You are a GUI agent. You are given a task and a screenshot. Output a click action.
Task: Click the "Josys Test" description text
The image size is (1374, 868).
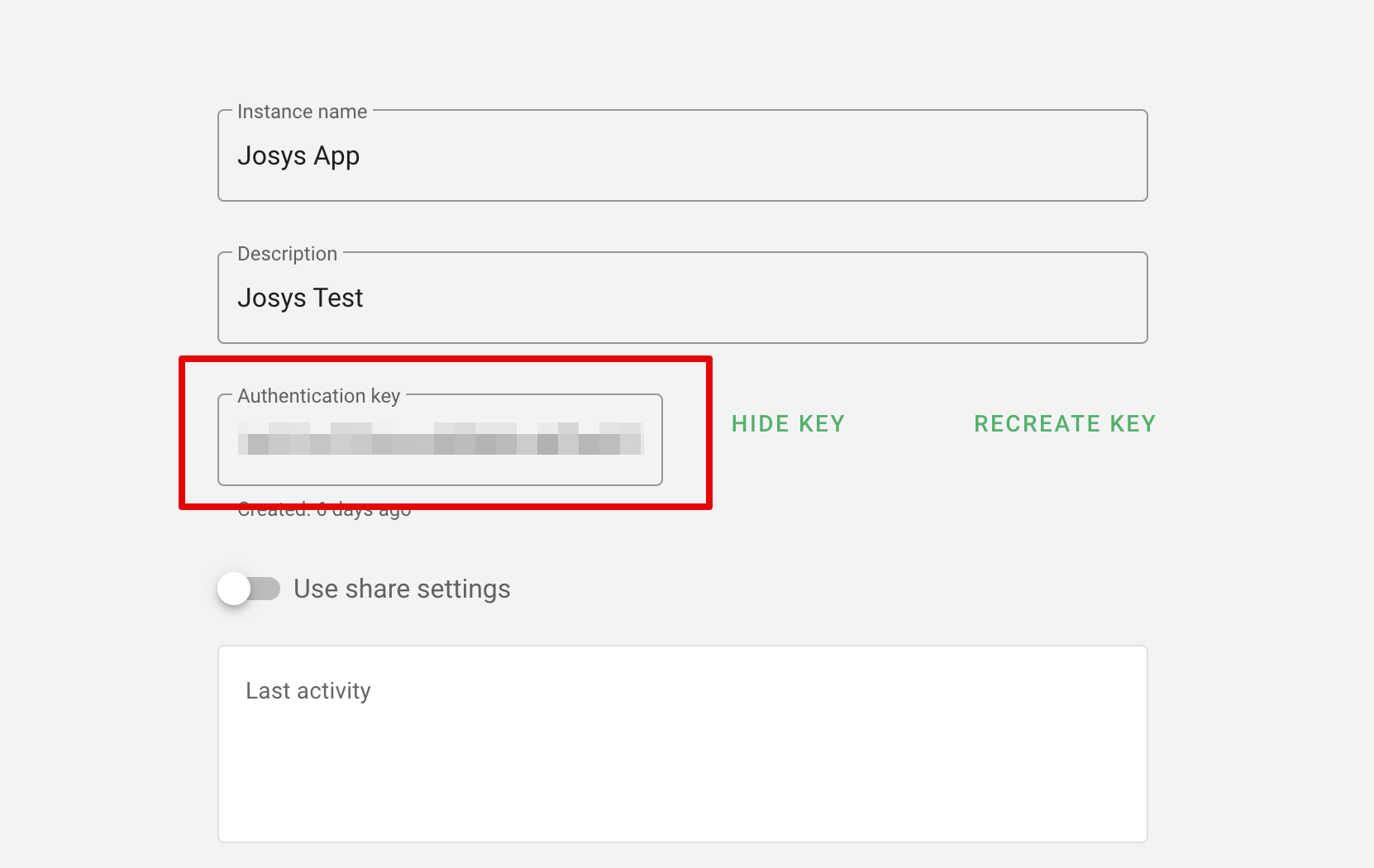300,298
